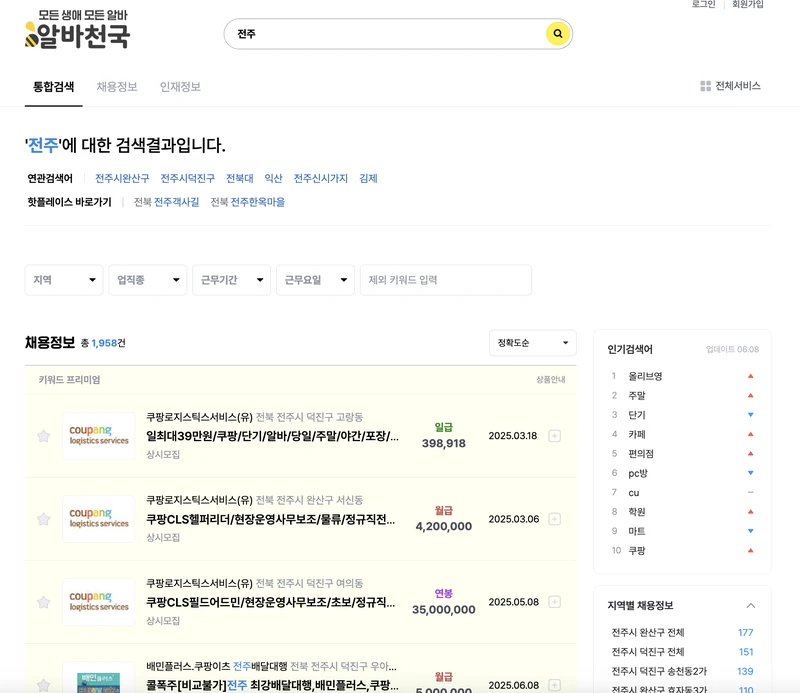Click the search magnifier icon
Viewport: 800px width, 693px height.
(x=556, y=33)
